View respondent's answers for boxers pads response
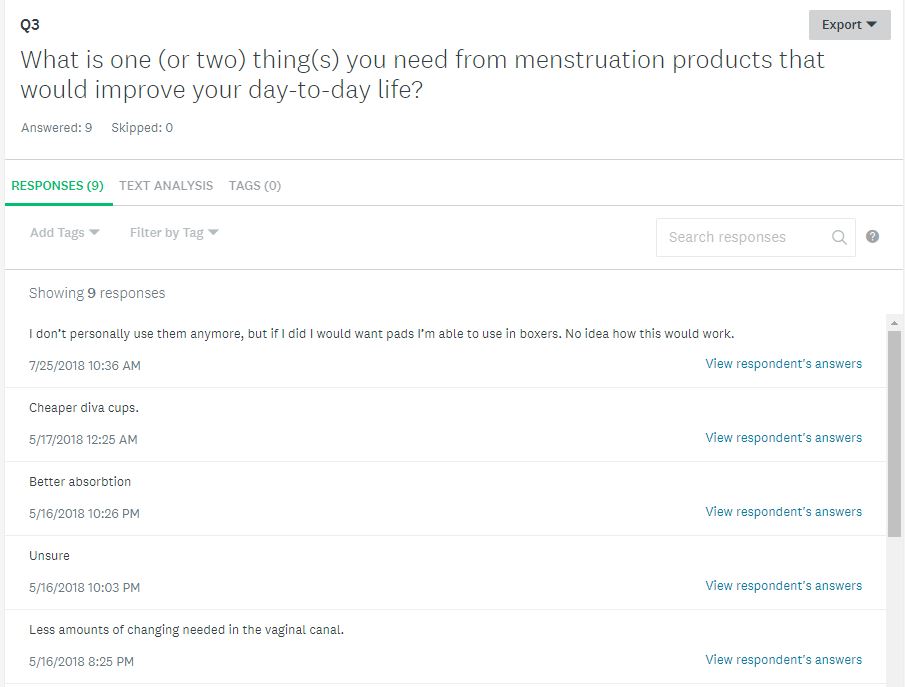The image size is (905, 687). pyautogui.click(x=783, y=364)
